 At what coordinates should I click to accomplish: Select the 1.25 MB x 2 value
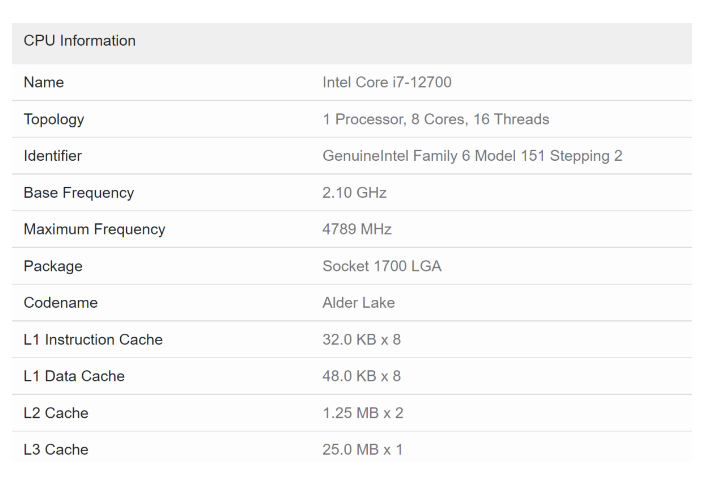click(x=363, y=413)
